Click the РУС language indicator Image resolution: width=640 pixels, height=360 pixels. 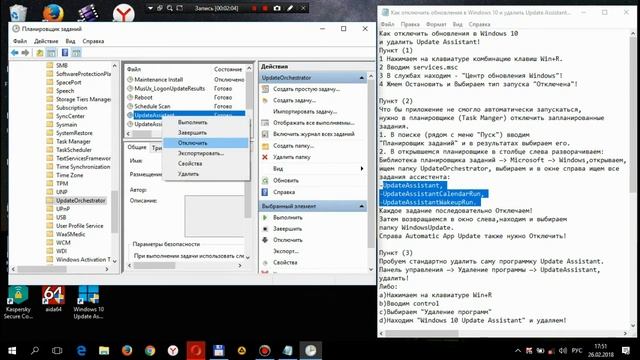(576, 351)
